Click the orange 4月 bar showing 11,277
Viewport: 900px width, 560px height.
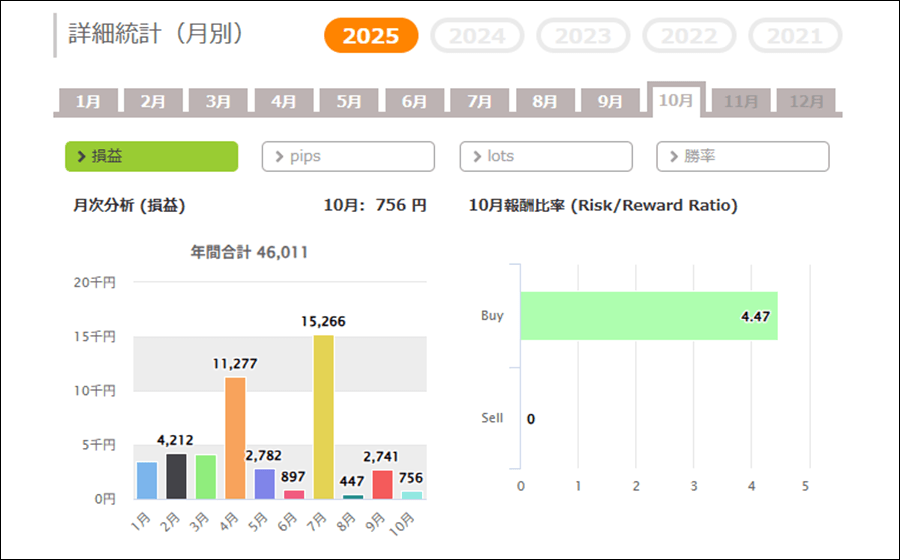(235, 438)
